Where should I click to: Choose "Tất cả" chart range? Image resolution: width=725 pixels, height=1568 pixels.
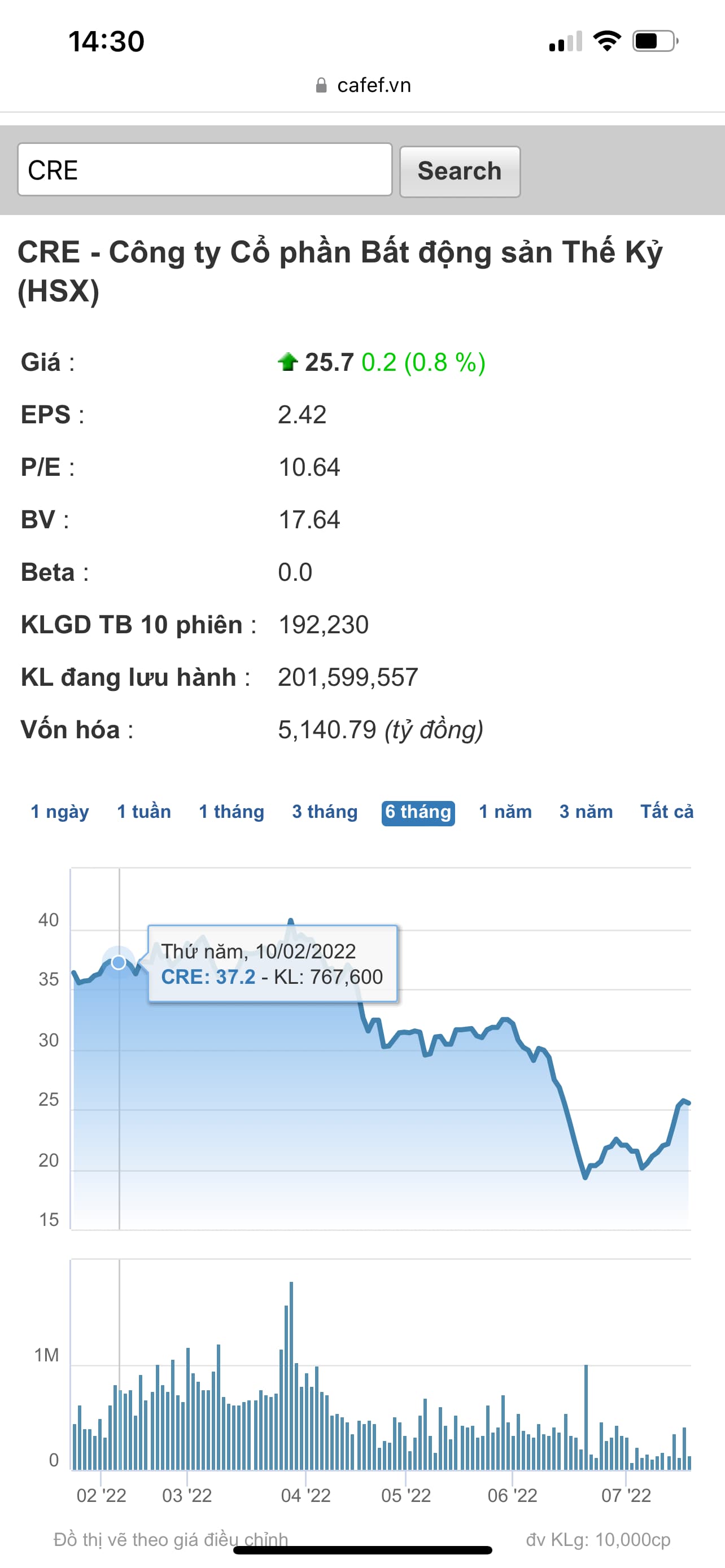[667, 812]
